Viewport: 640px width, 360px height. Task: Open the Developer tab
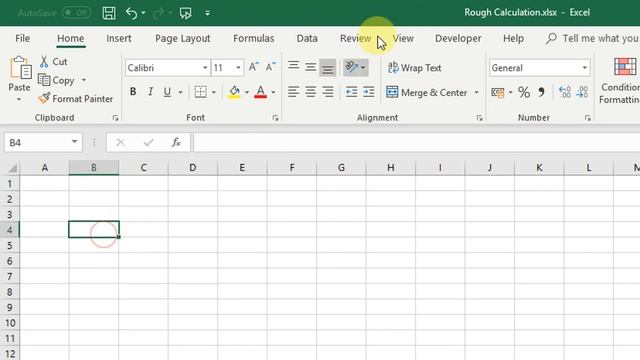coord(458,38)
